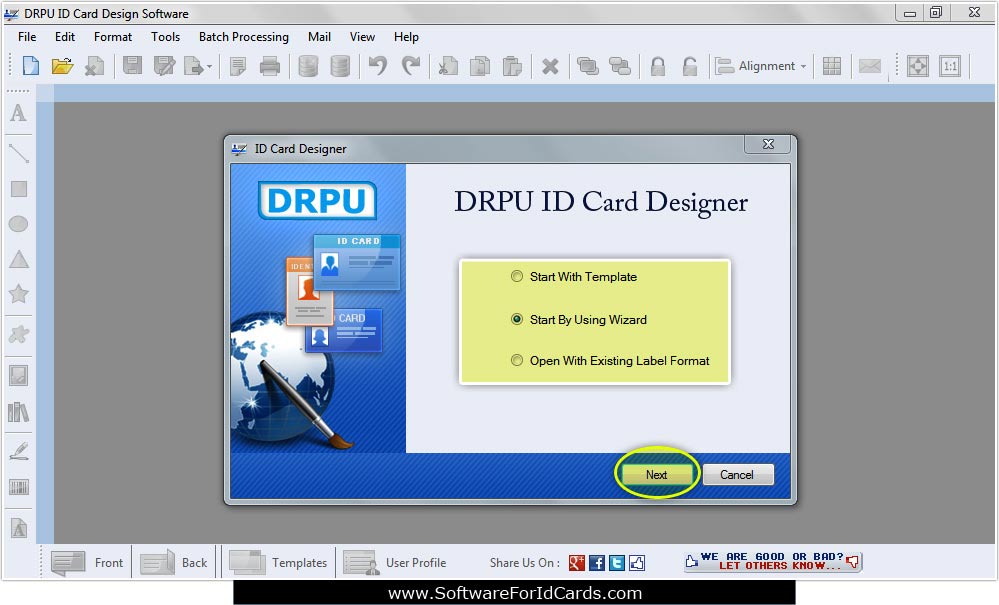
Task: Click the Cancel button
Action: [738, 474]
